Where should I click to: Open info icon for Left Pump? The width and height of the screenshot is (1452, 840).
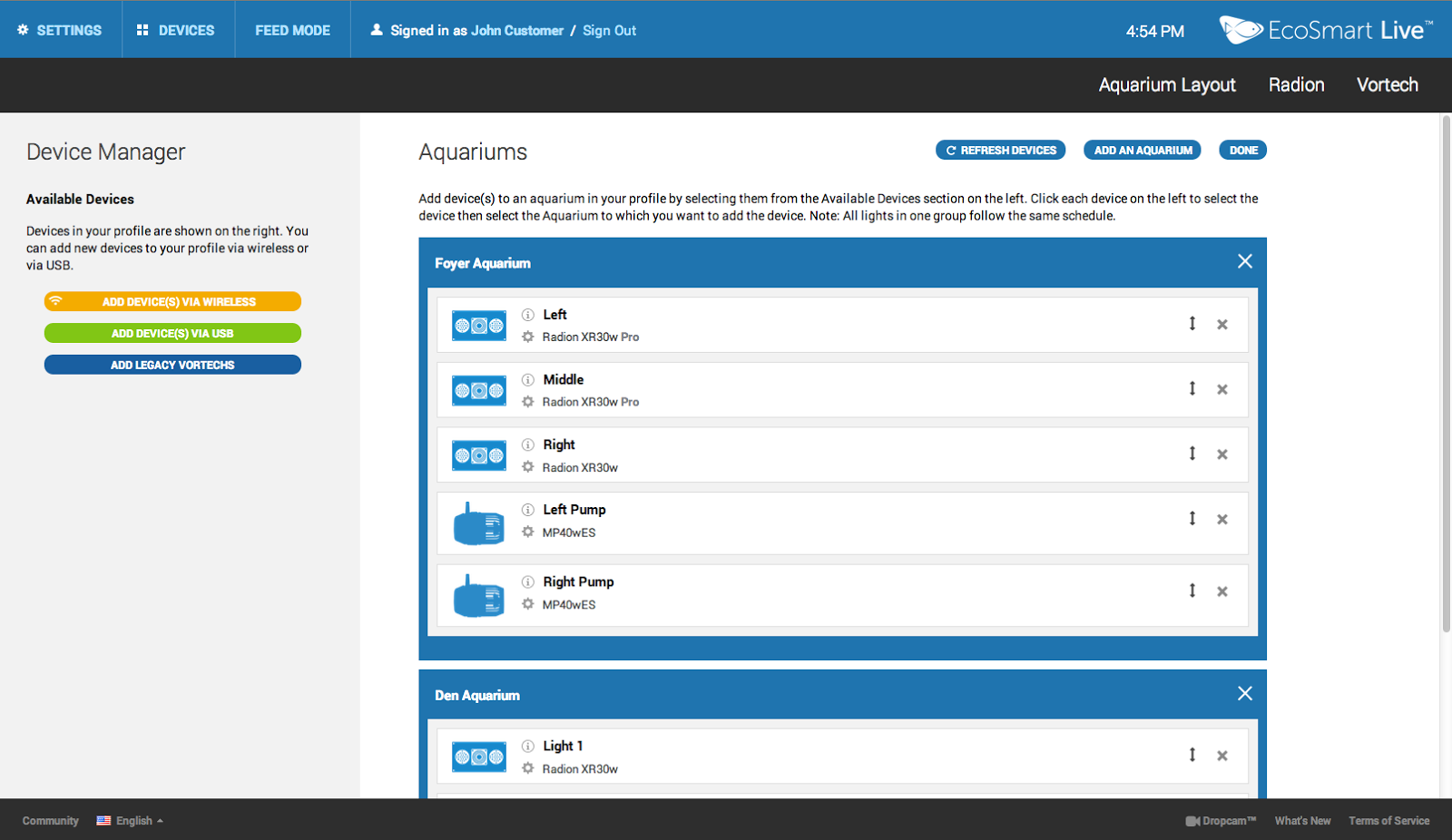point(528,510)
